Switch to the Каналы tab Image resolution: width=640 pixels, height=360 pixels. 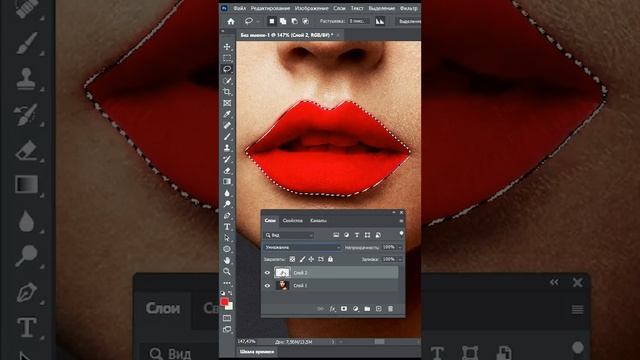point(318,221)
